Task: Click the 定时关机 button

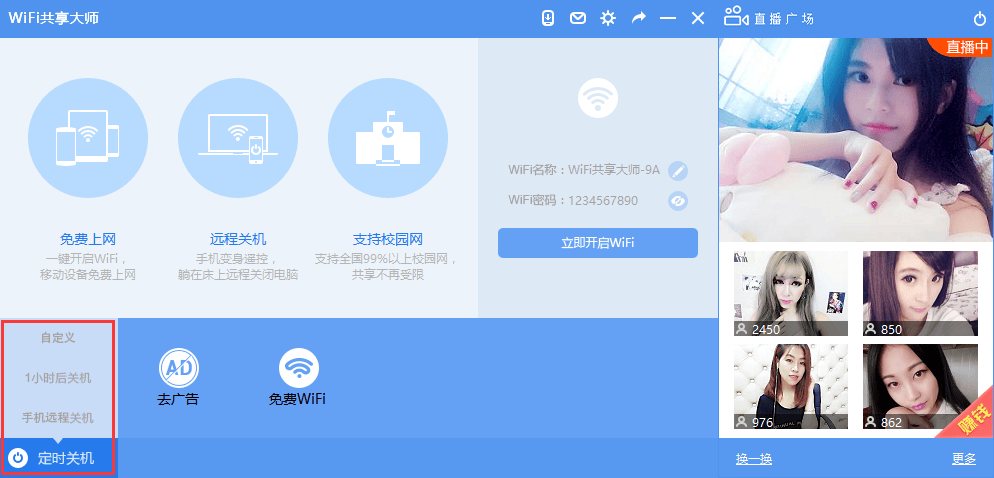Action: click(x=58, y=458)
